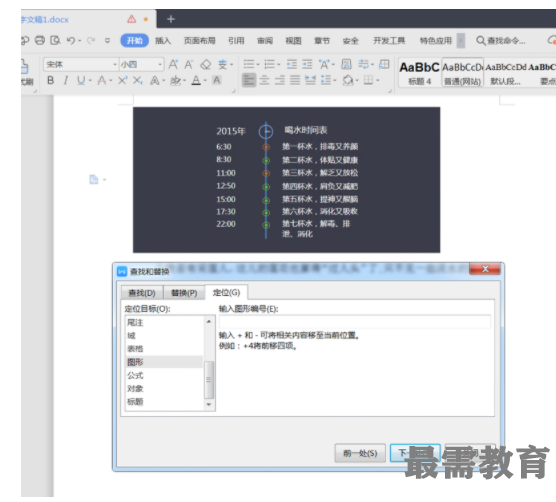Center align the paragraph

pos(264,80)
